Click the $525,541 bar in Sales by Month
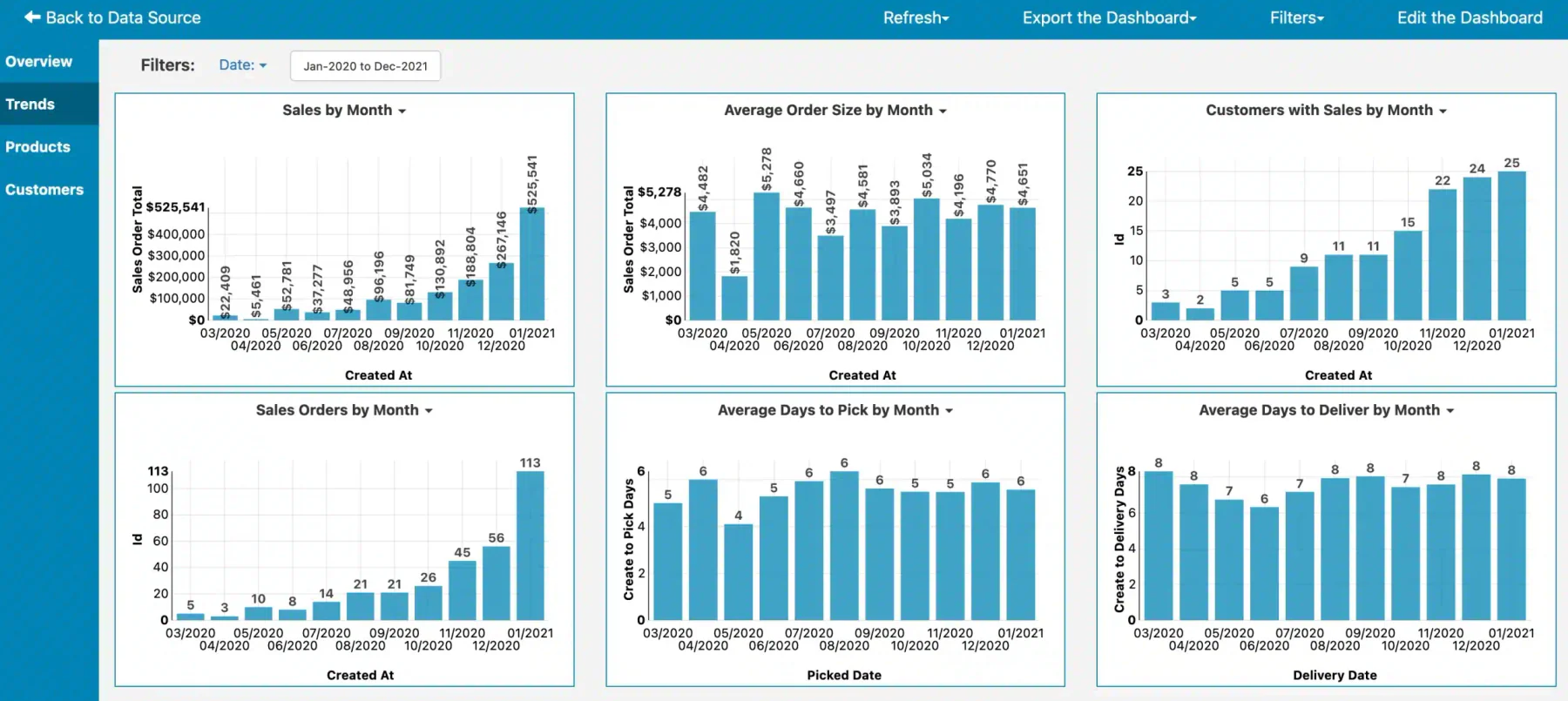The height and width of the screenshot is (701, 1568). coord(532,264)
